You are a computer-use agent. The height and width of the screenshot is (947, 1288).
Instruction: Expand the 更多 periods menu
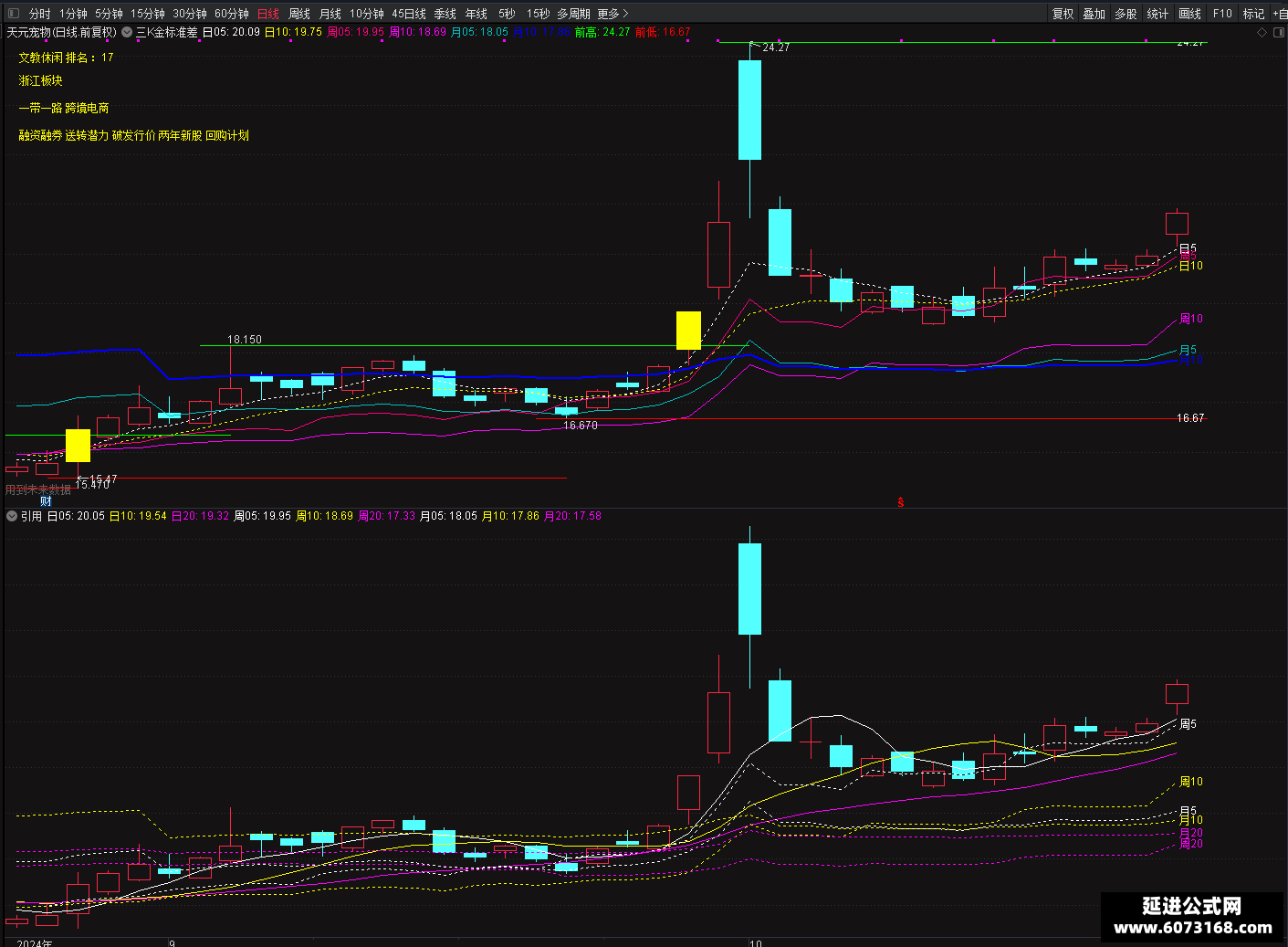click(x=613, y=14)
